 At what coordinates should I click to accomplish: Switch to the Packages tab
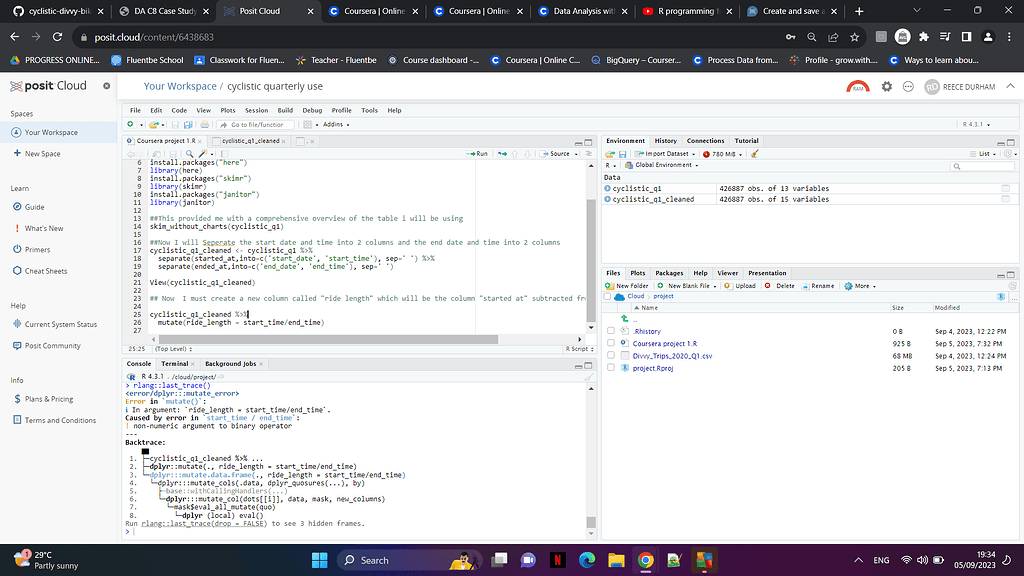(669, 273)
